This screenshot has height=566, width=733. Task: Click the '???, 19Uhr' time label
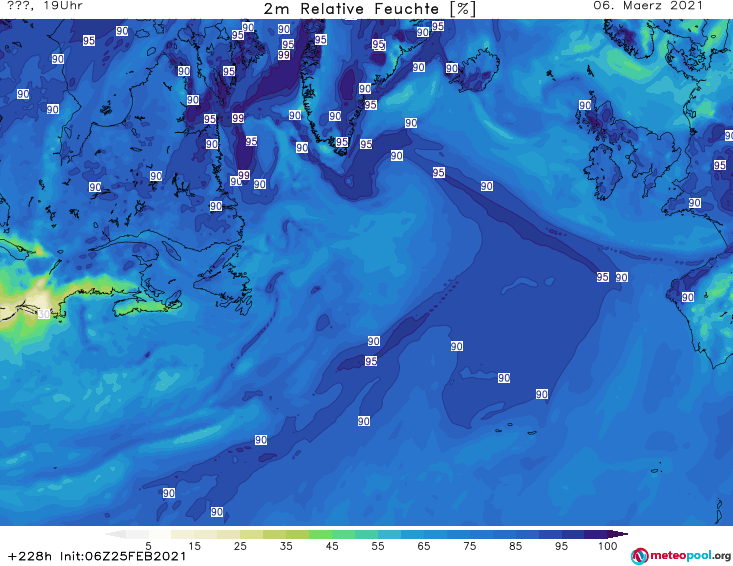pos(45,6)
